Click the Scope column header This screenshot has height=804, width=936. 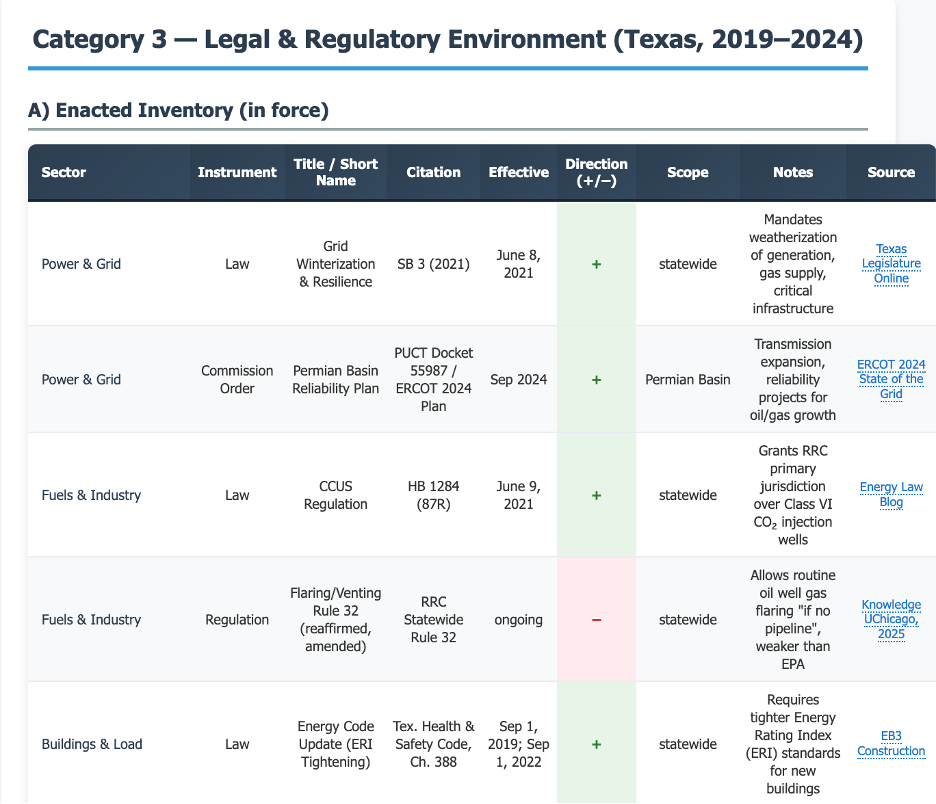pyautogui.click(x=688, y=172)
